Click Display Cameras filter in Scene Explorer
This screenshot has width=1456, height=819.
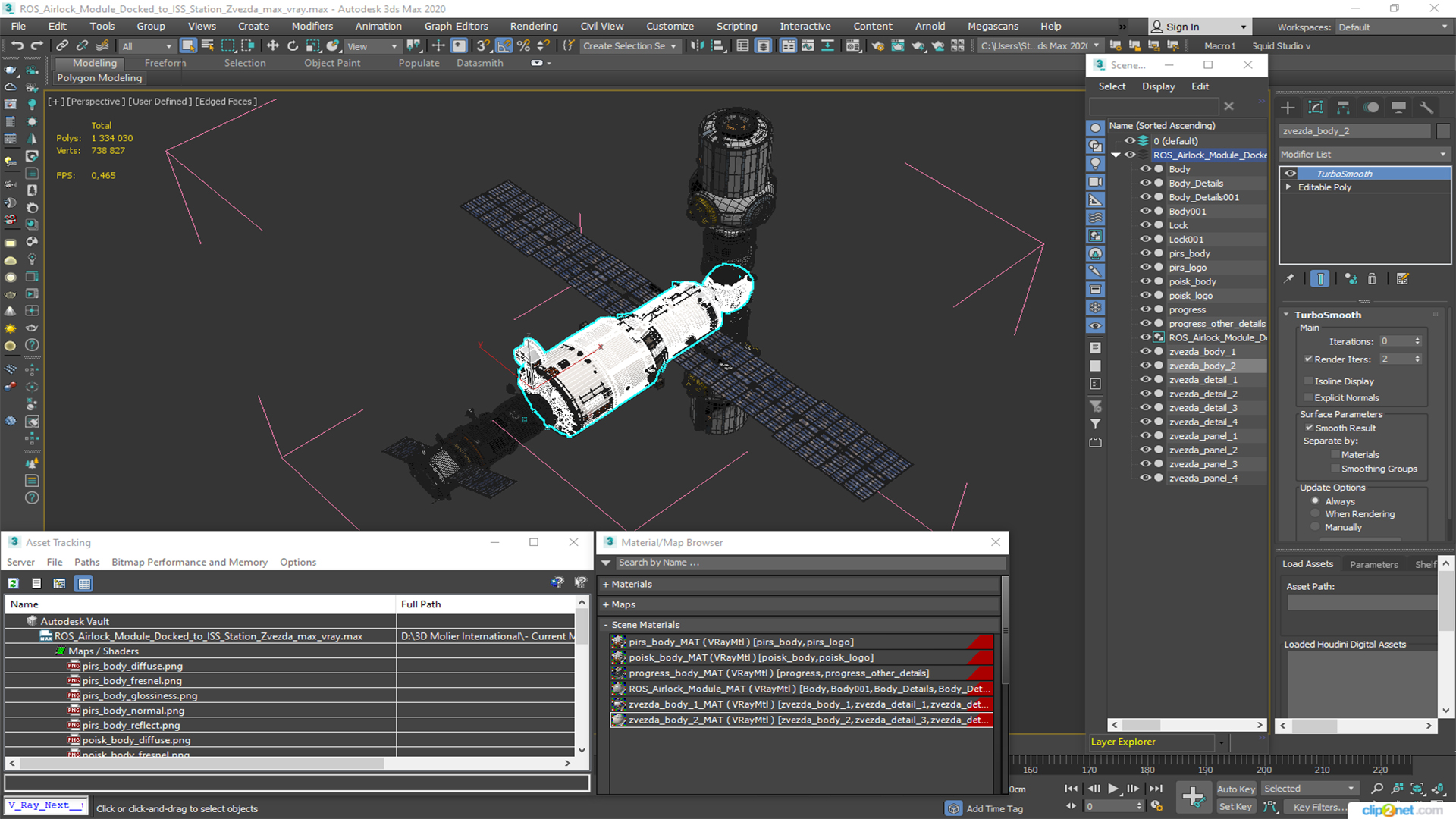(x=1095, y=182)
